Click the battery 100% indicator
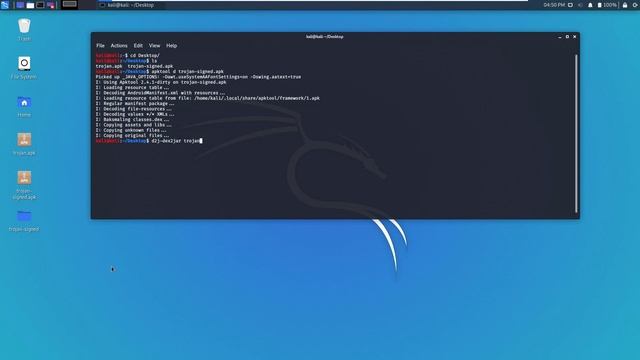Image resolution: width=640 pixels, height=360 pixels. (x=607, y=5)
